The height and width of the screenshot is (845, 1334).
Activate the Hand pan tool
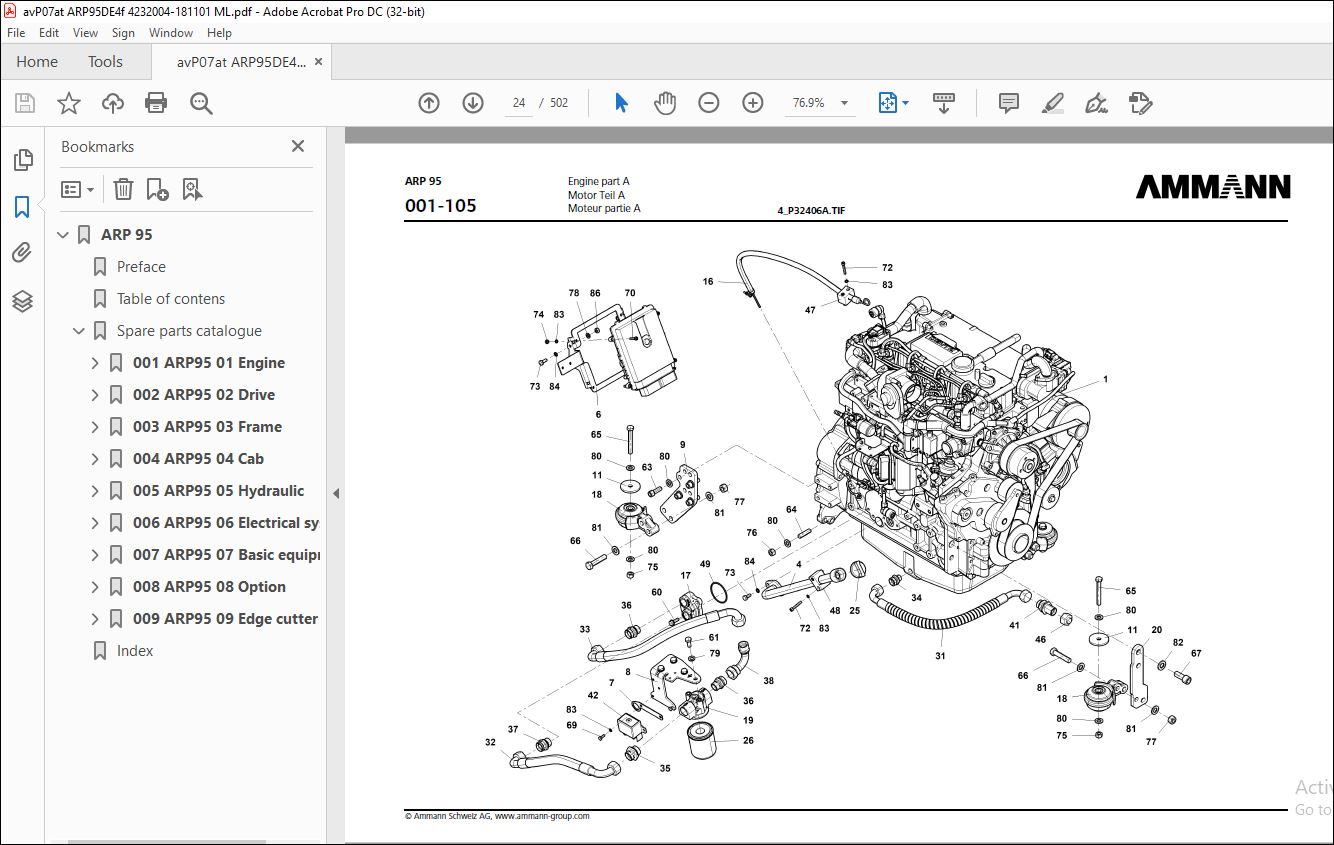click(665, 103)
